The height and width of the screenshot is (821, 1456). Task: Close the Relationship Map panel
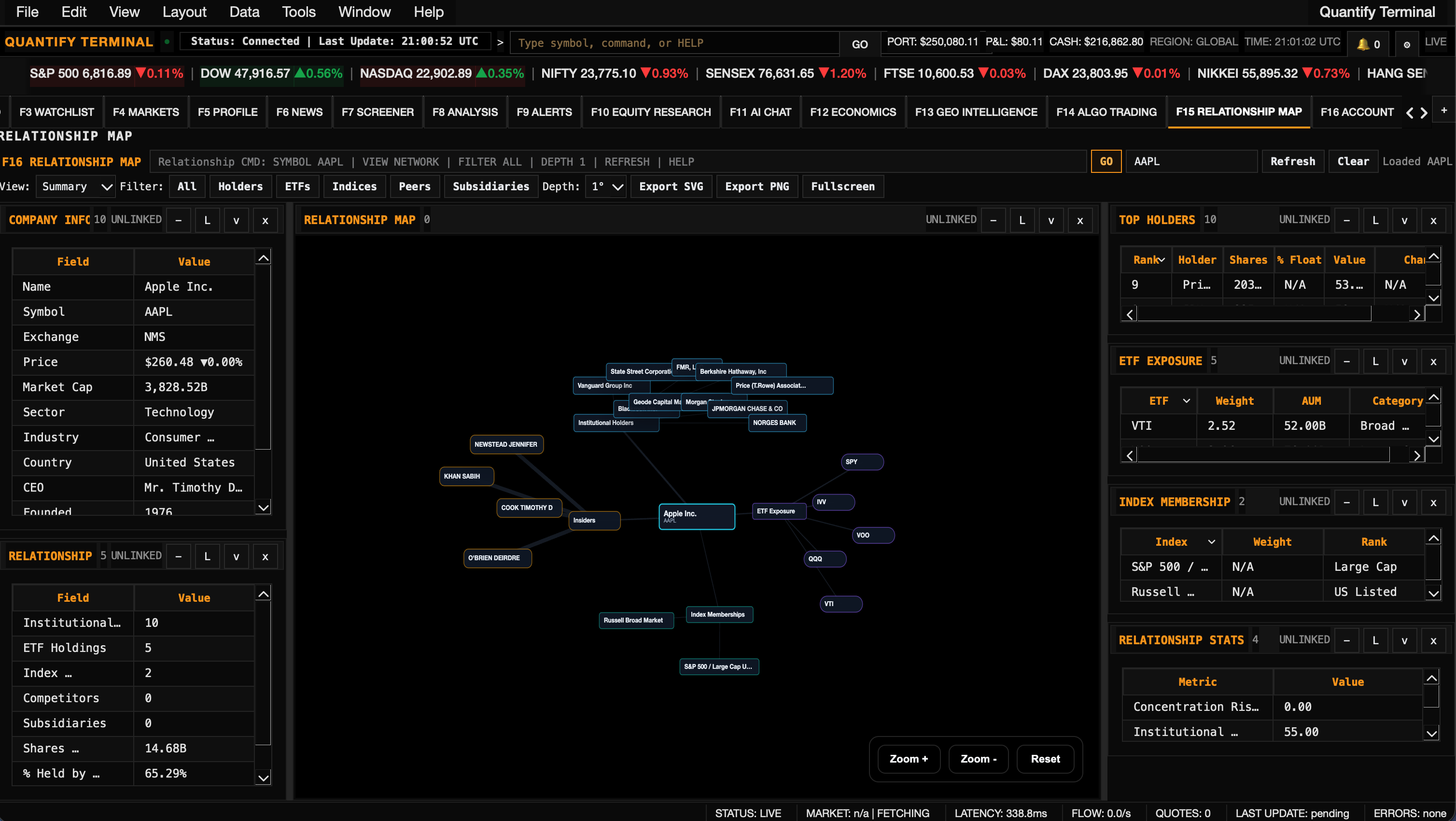1080,221
